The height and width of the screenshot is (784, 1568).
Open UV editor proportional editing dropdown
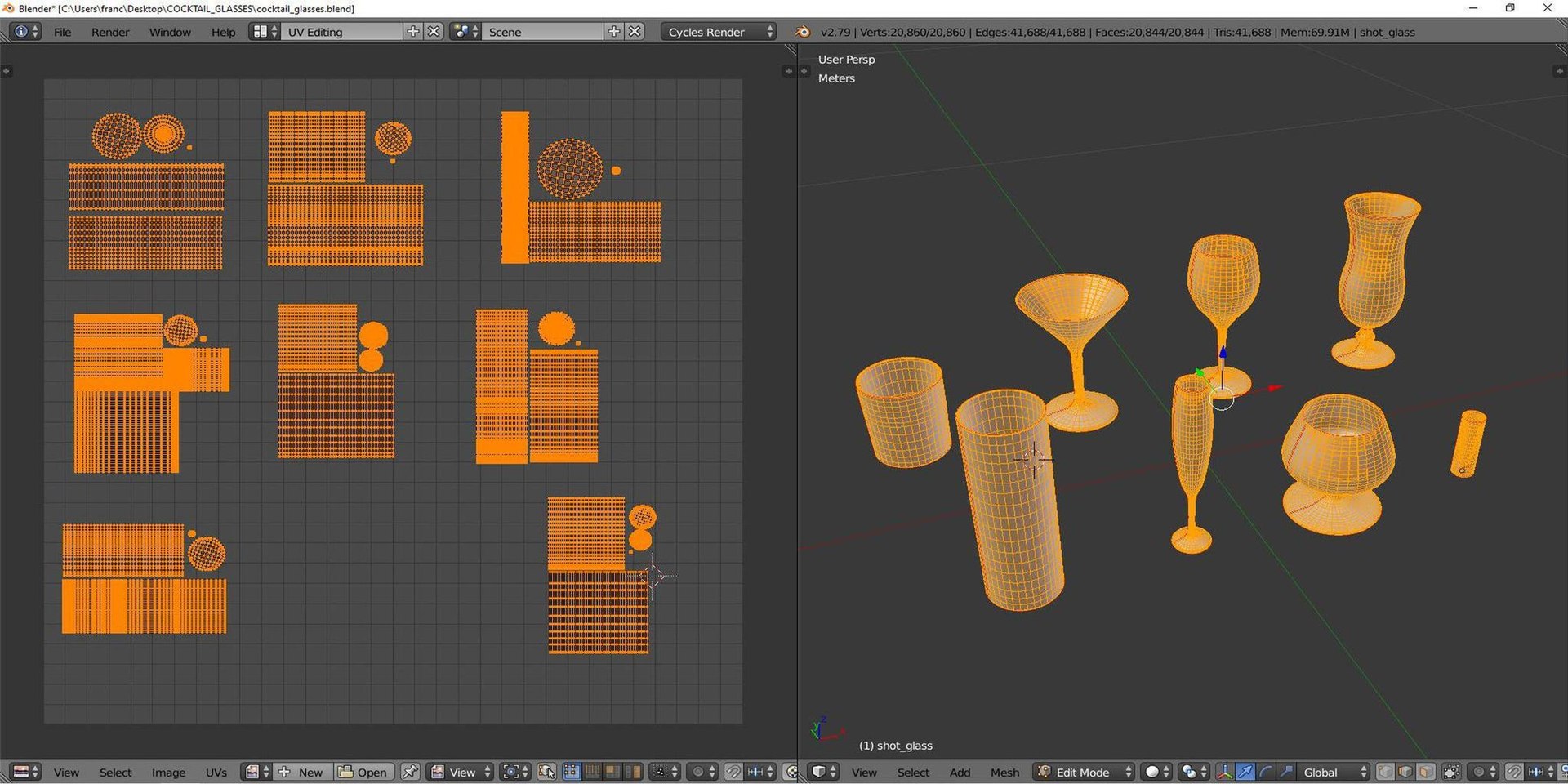pos(702,772)
